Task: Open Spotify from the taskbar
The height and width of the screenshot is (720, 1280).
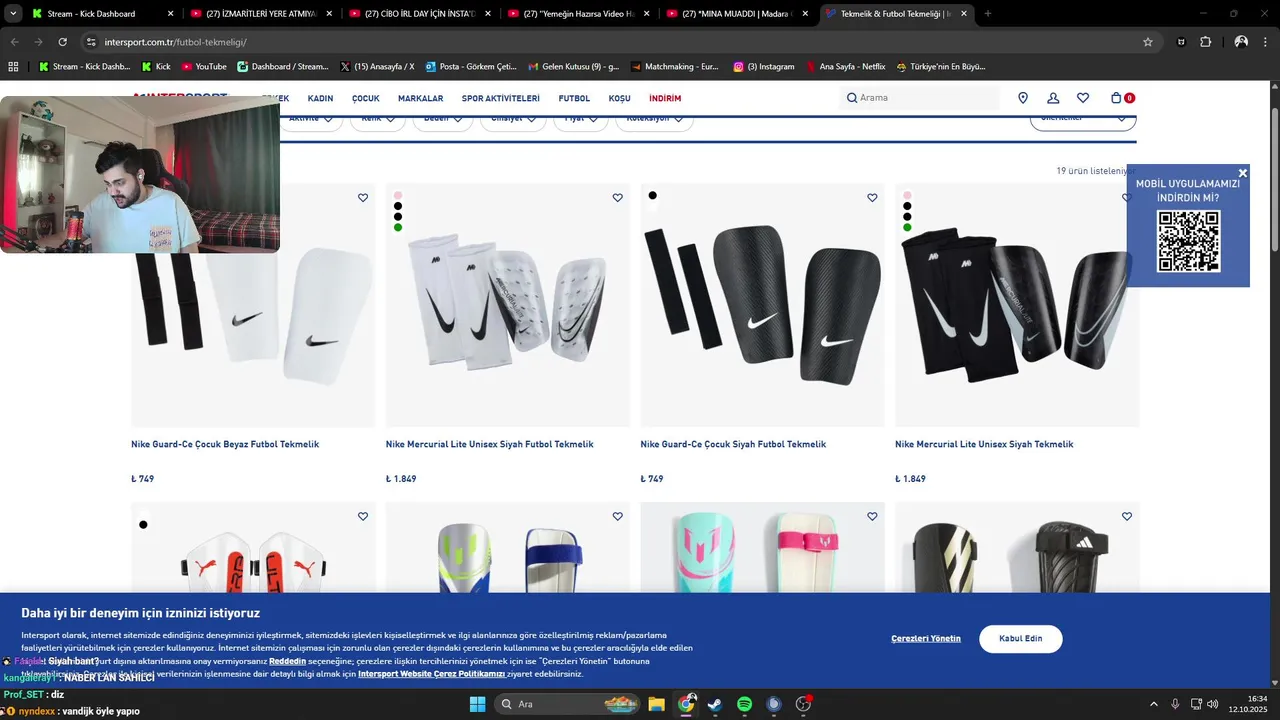Action: point(744,704)
